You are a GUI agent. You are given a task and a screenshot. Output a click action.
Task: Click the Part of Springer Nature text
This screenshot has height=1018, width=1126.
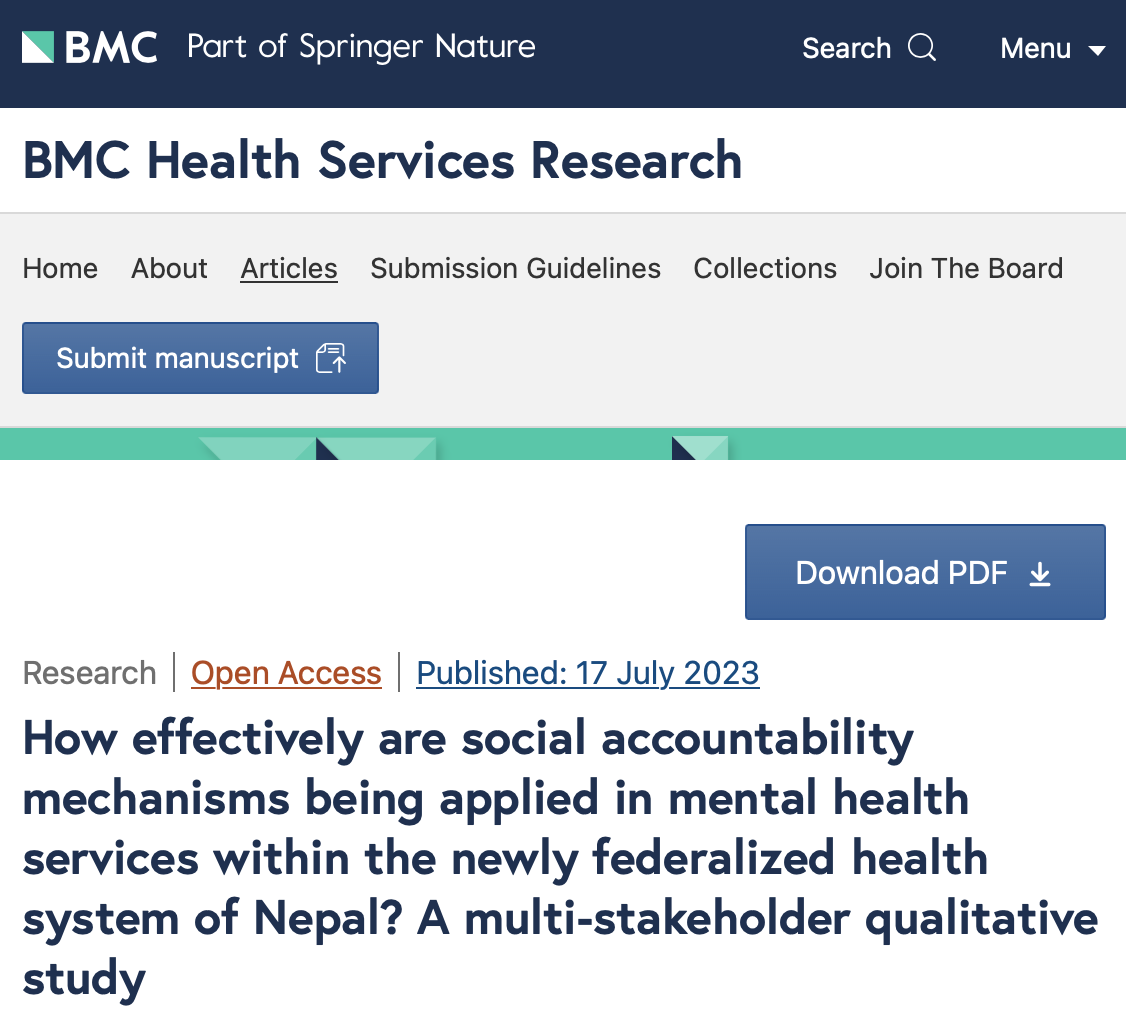361,47
